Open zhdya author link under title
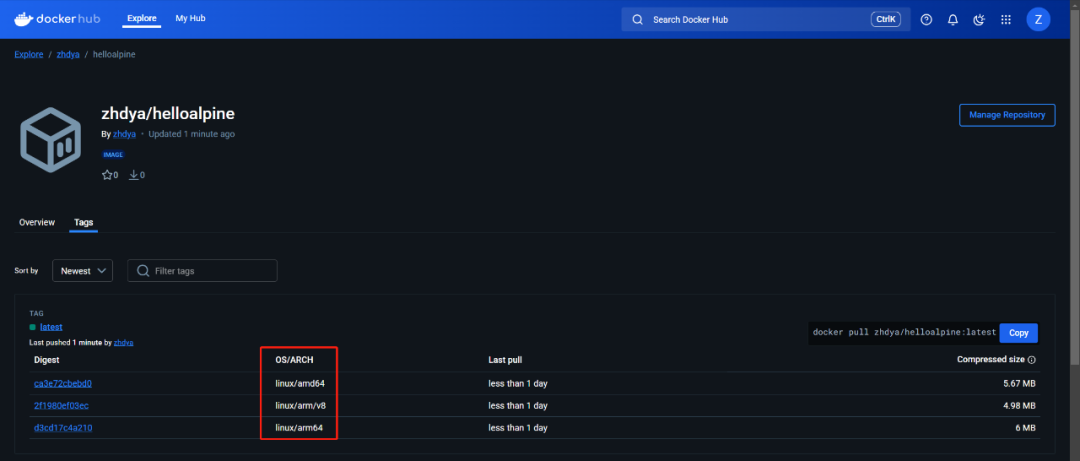Image resolution: width=1080 pixels, height=461 pixels. pyautogui.click(x=124, y=134)
